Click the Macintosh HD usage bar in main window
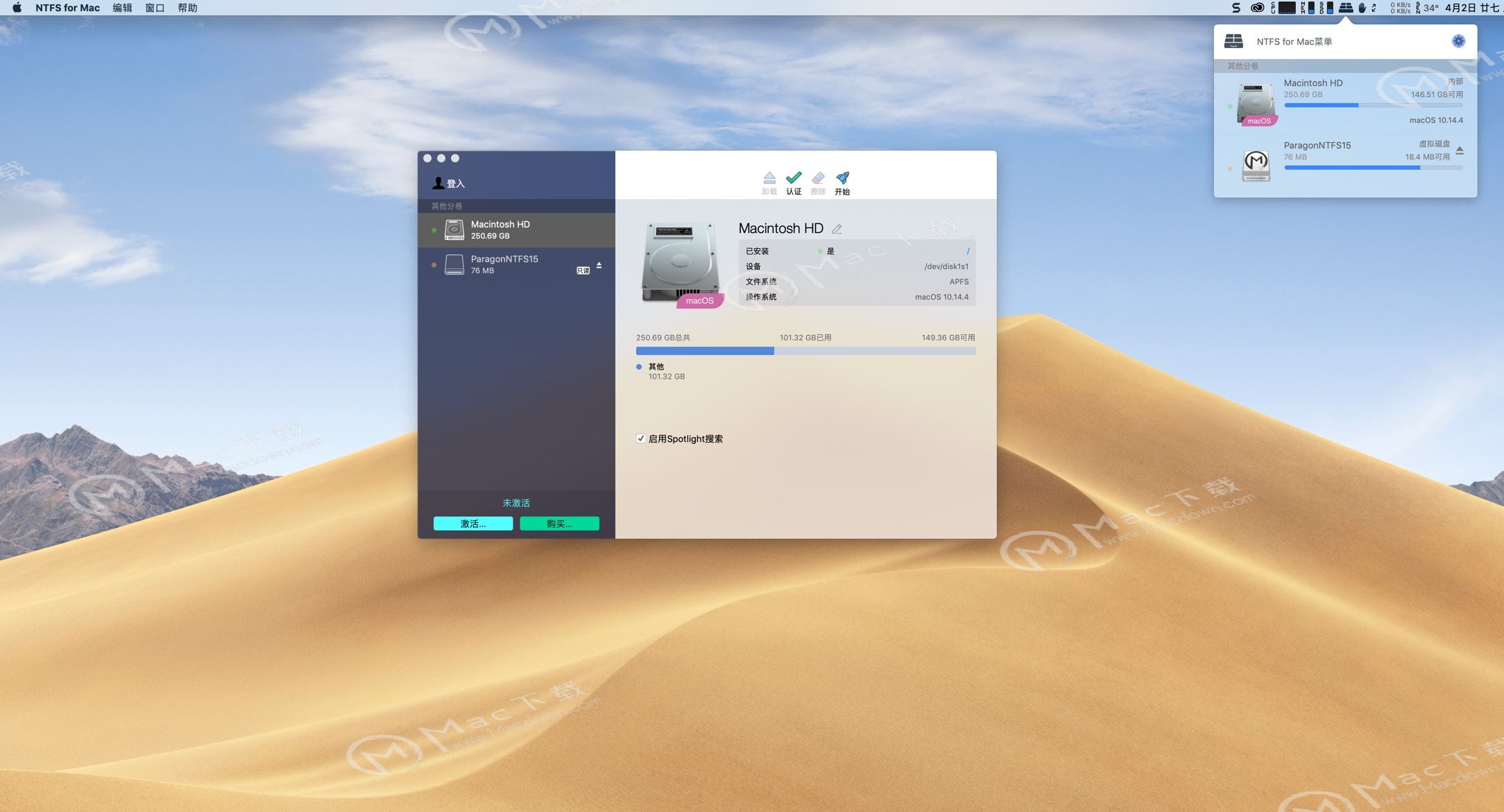 click(x=805, y=351)
